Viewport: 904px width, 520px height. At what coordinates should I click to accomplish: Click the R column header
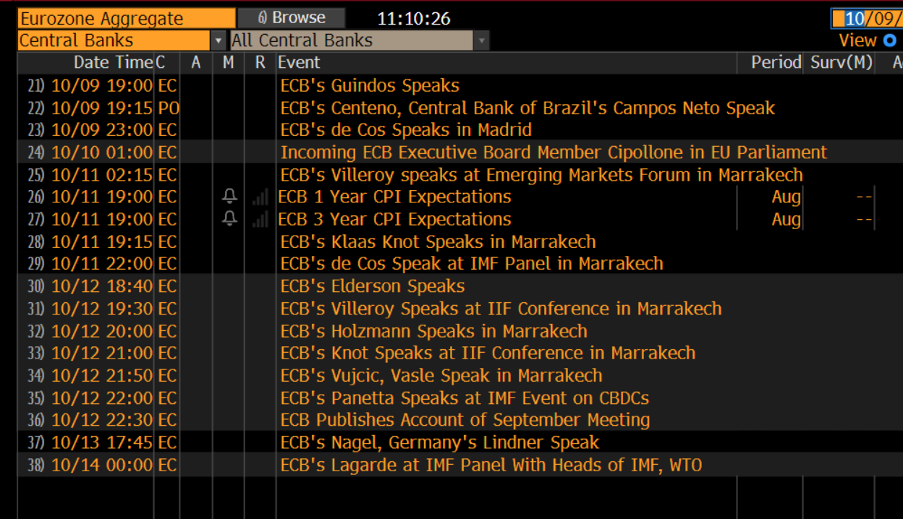tap(260, 62)
